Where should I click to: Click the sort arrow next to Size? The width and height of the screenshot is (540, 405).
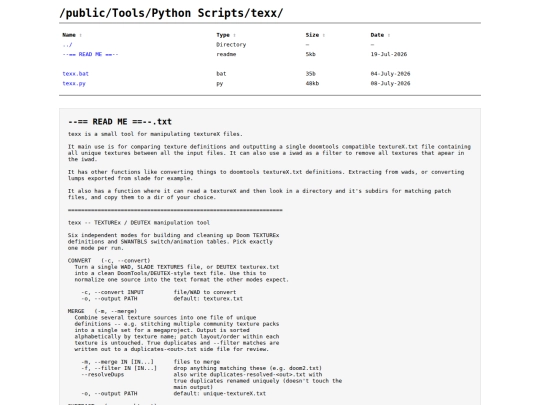pyautogui.click(x=324, y=35)
